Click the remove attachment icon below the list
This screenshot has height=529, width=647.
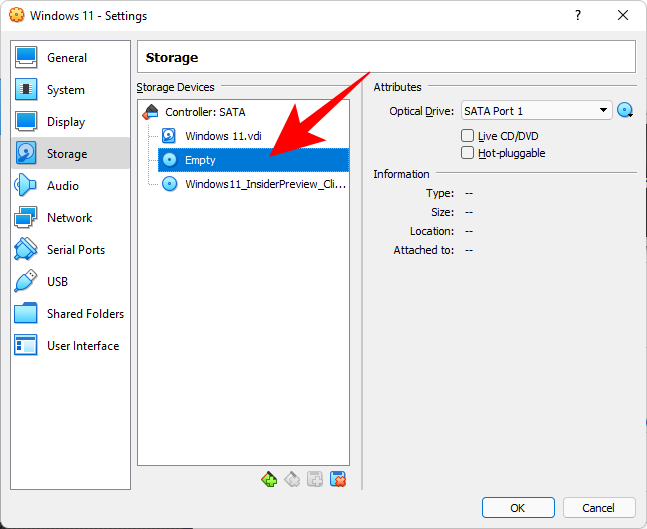click(x=338, y=480)
